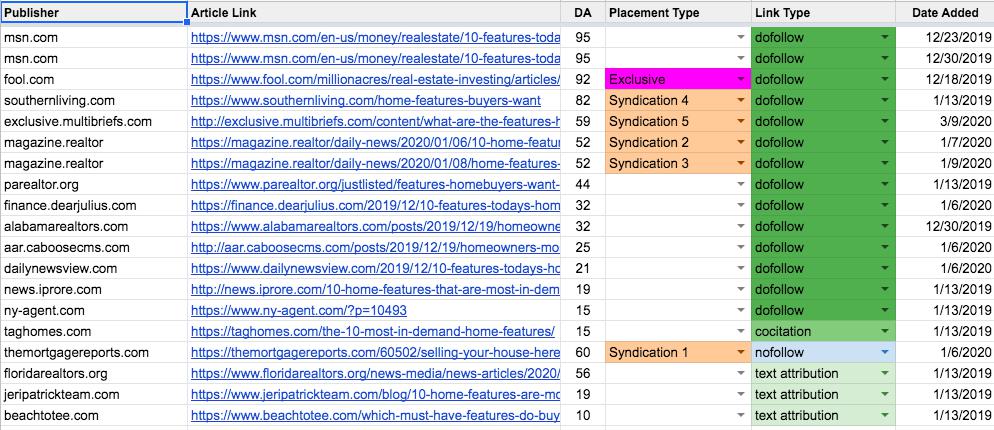This screenshot has width=994, height=430.
Task: Click the DA value 82 cell
Action: point(582,100)
